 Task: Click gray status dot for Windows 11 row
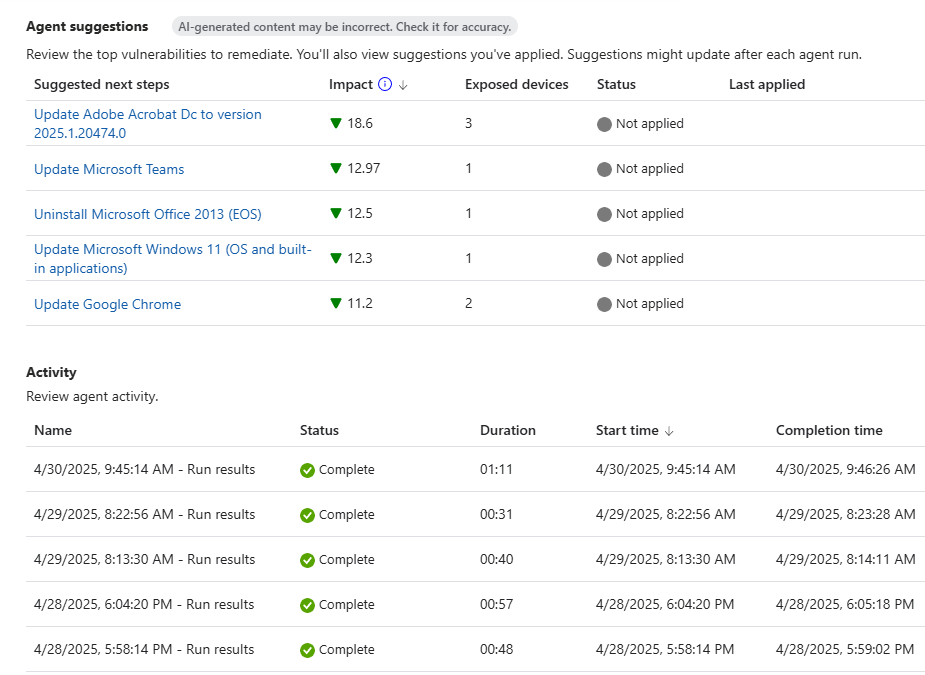point(604,260)
